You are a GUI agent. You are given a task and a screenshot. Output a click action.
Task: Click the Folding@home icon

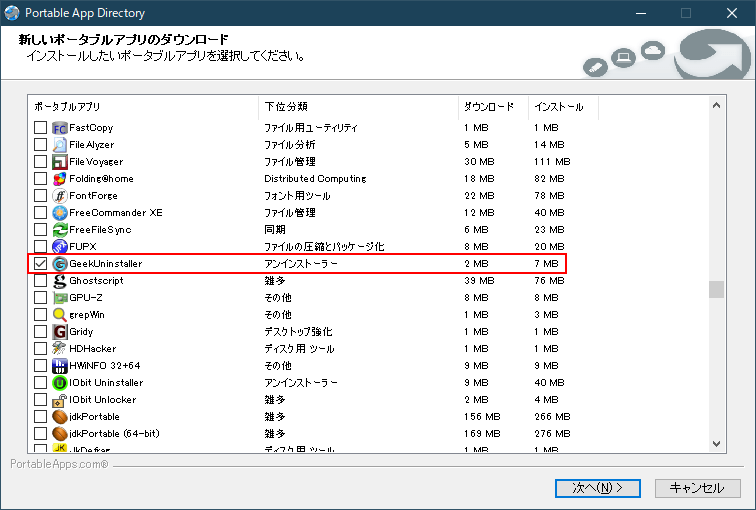click(x=59, y=179)
